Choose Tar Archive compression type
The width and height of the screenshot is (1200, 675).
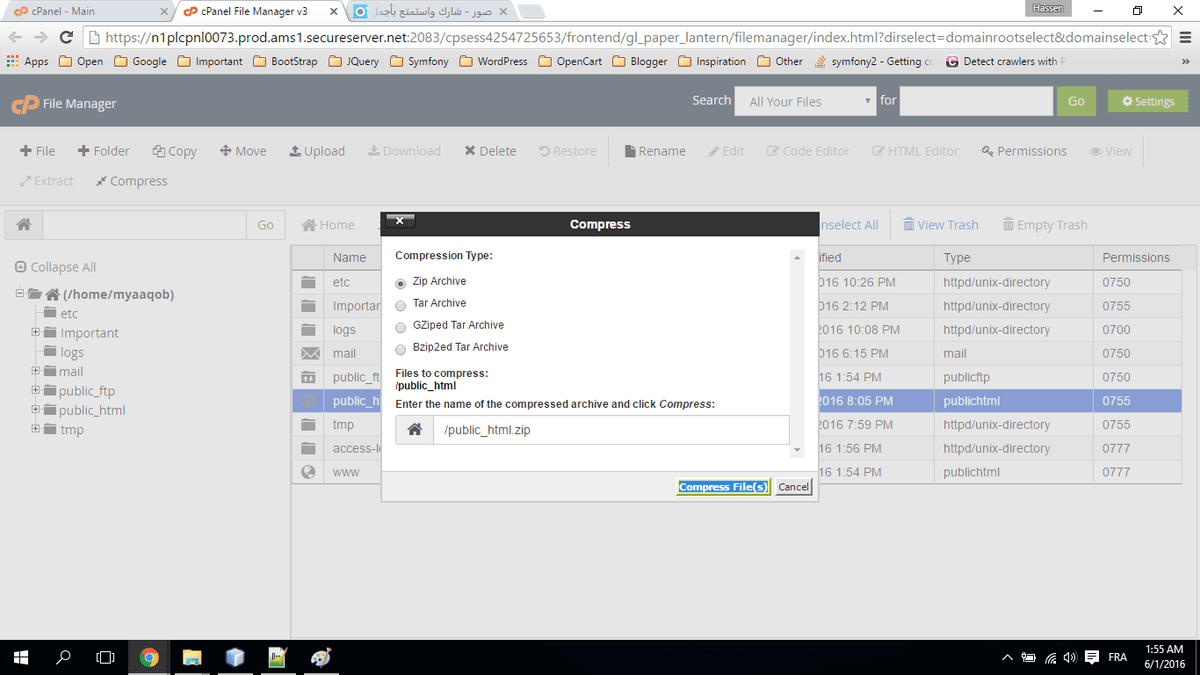tap(402, 304)
